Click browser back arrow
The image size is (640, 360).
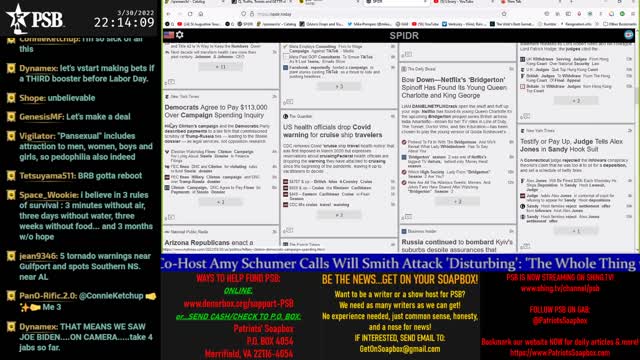[x=169, y=14]
